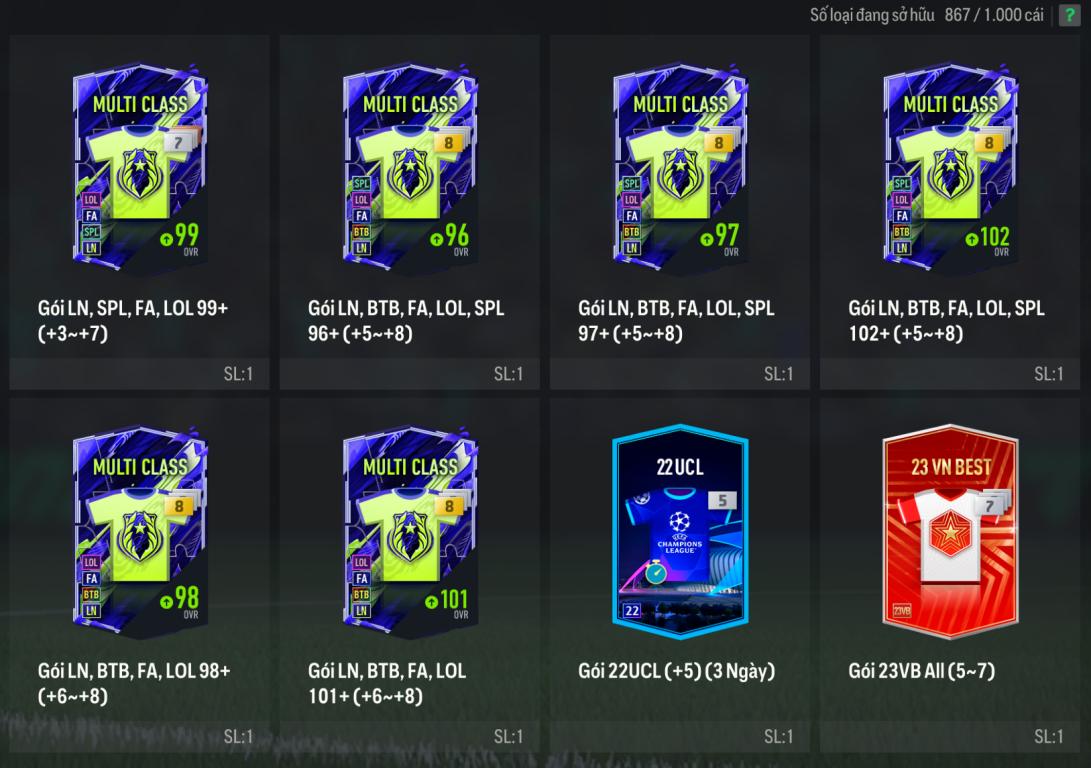This screenshot has width=1091, height=768.
Task: Click the stopwatch icon on 22UCL card
Action: coord(655,572)
